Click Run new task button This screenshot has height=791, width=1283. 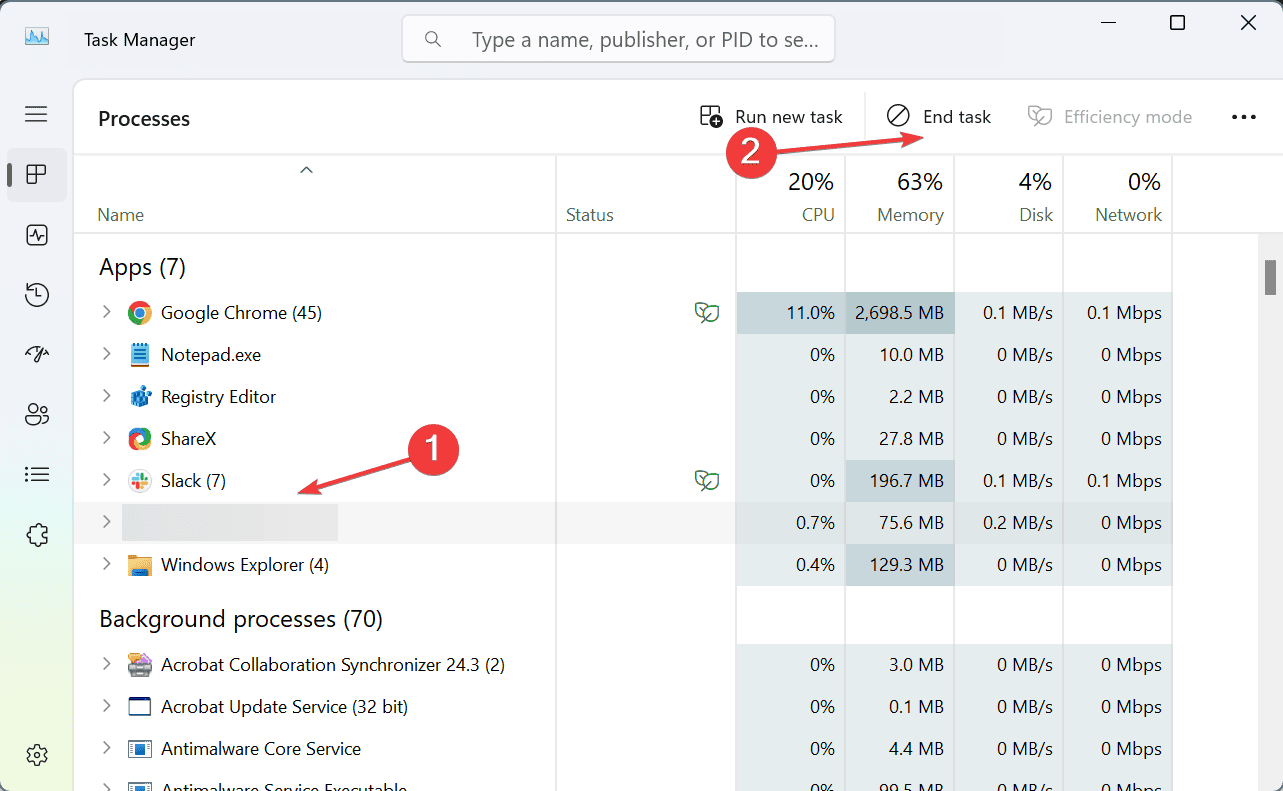point(771,117)
